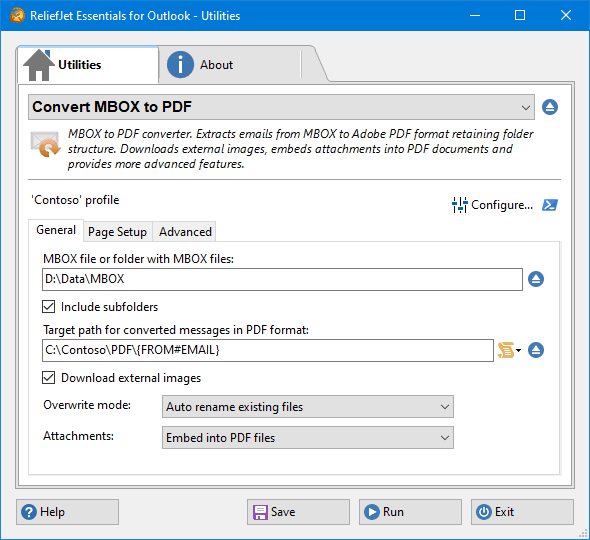This screenshot has height=540, width=590.
Task: Click the eject icon beside utility selector
Action: click(550, 107)
